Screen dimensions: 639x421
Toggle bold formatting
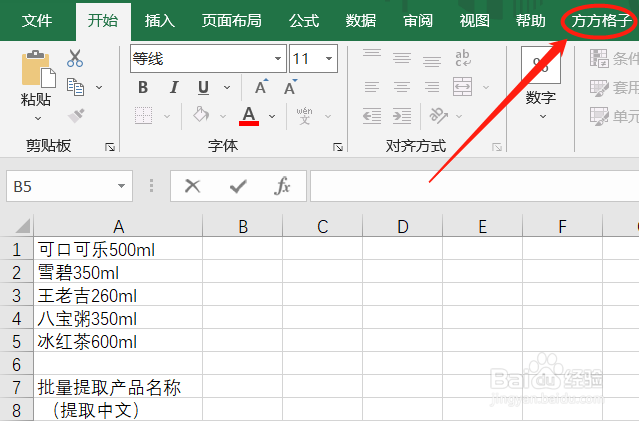(x=143, y=87)
